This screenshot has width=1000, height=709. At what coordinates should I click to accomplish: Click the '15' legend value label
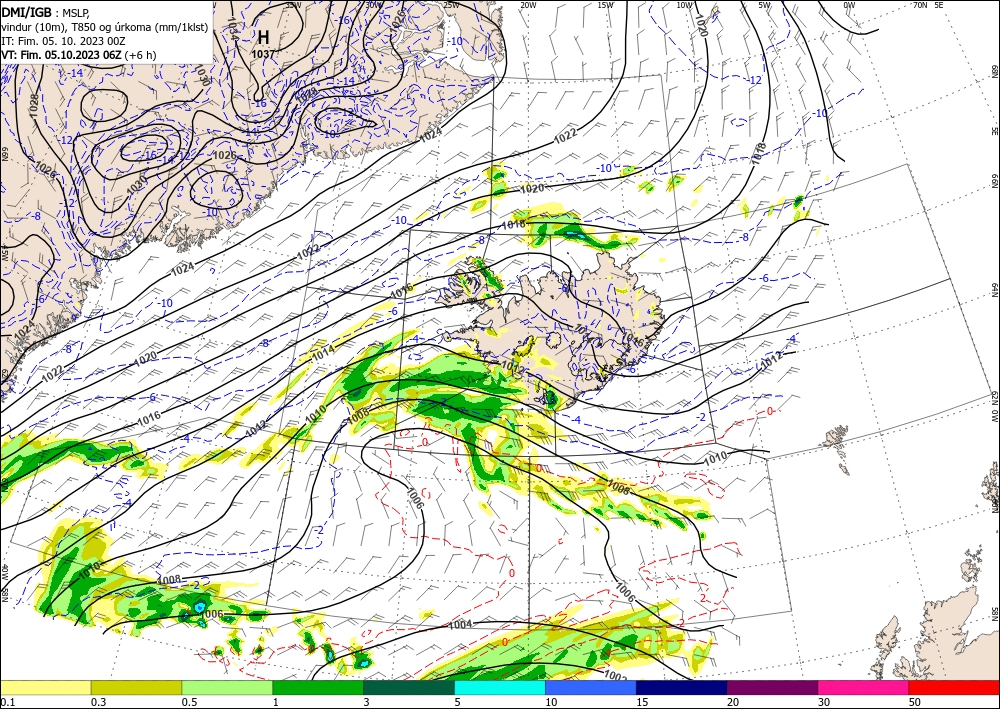642,702
